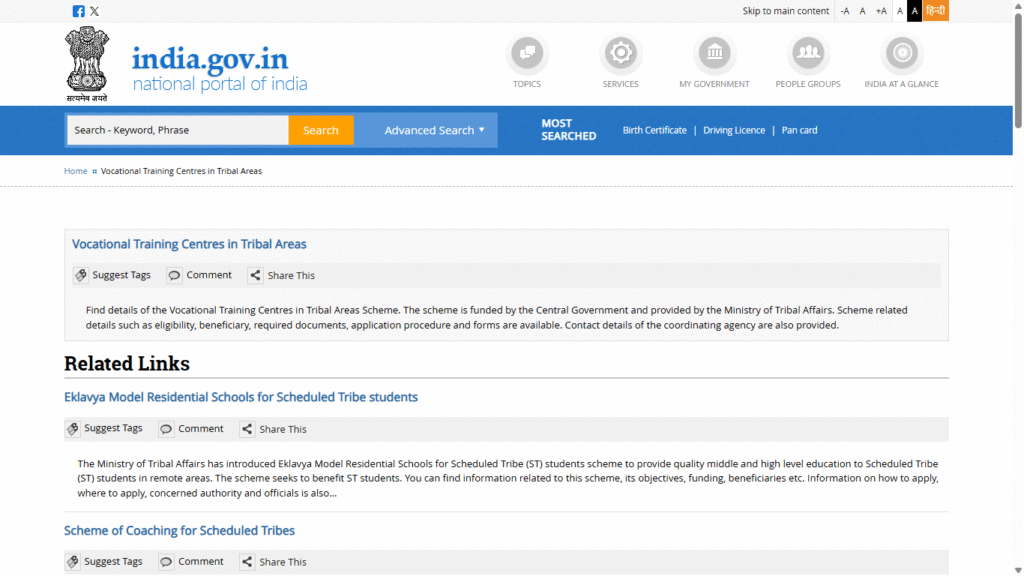Increase font size with +A
Viewport: 1024px width, 576px height.
click(881, 11)
